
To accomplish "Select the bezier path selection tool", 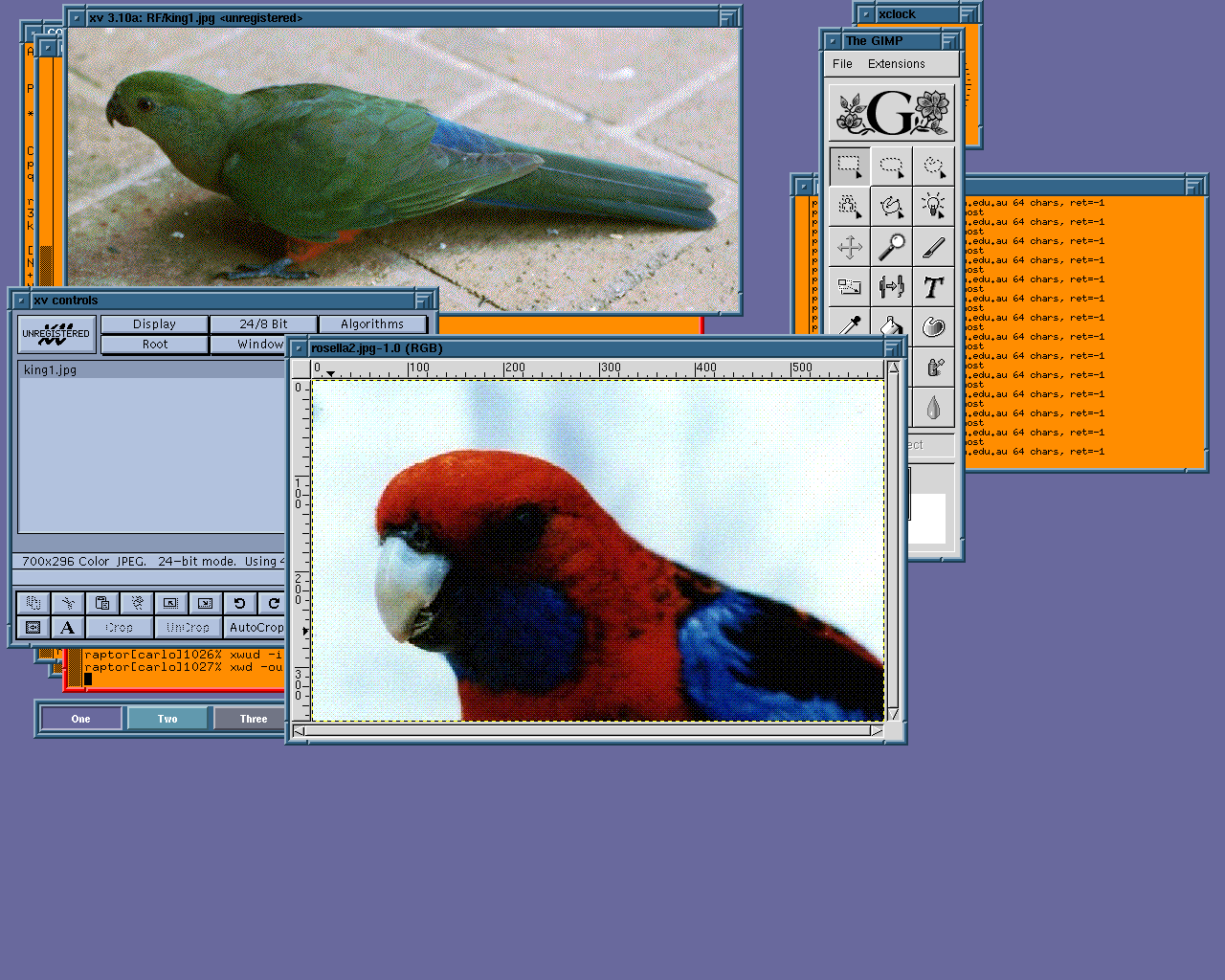I will 891,207.
